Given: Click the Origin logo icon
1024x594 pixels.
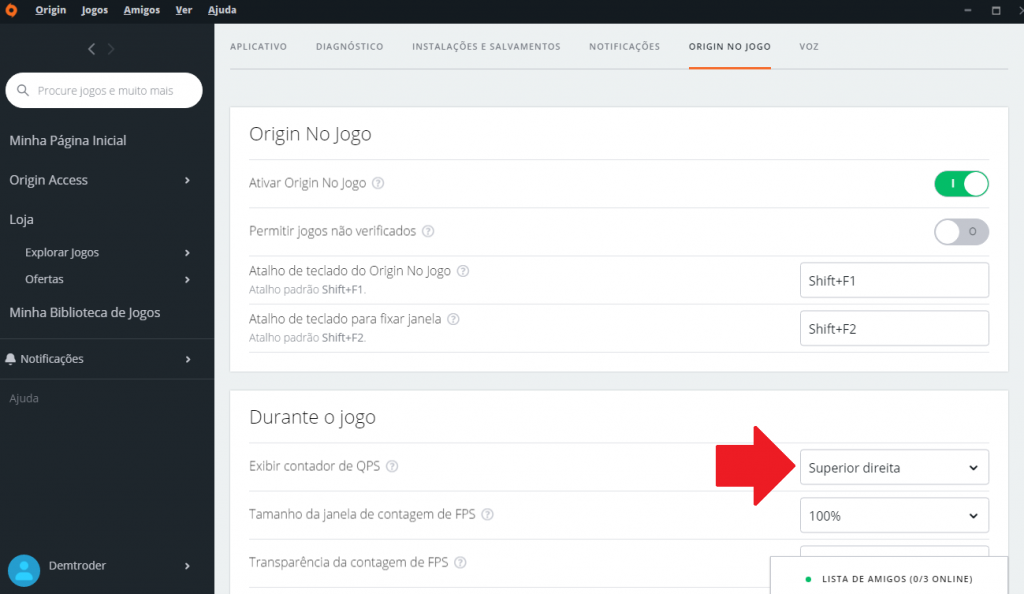Looking at the screenshot, I should point(11,10).
